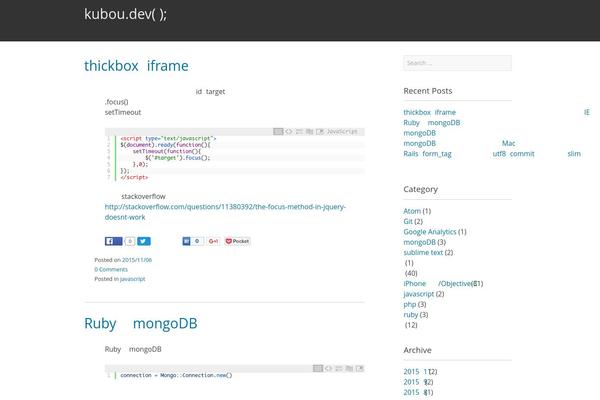The image size is (600, 400).
Task: Open recent post 'mongoDB ... Mac'
Action: coord(459,143)
